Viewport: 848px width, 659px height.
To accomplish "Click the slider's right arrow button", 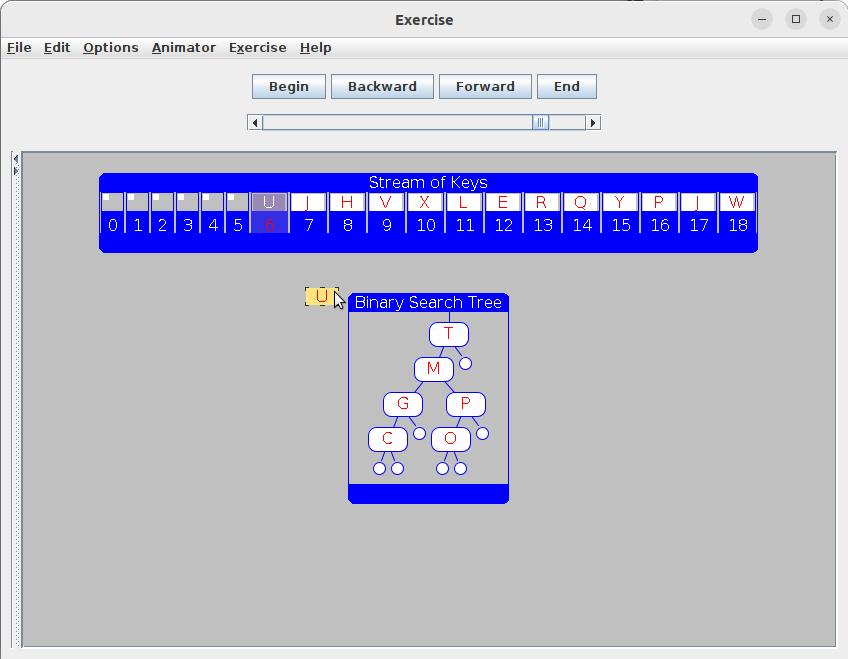I will click(593, 122).
